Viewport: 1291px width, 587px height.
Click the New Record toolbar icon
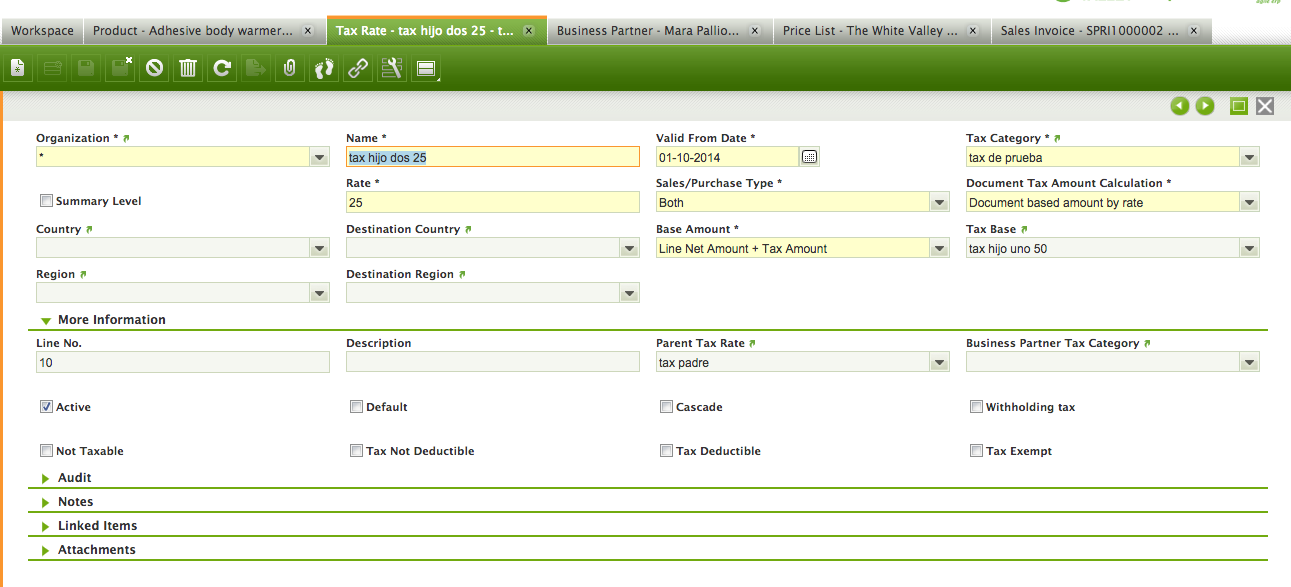pos(17,69)
